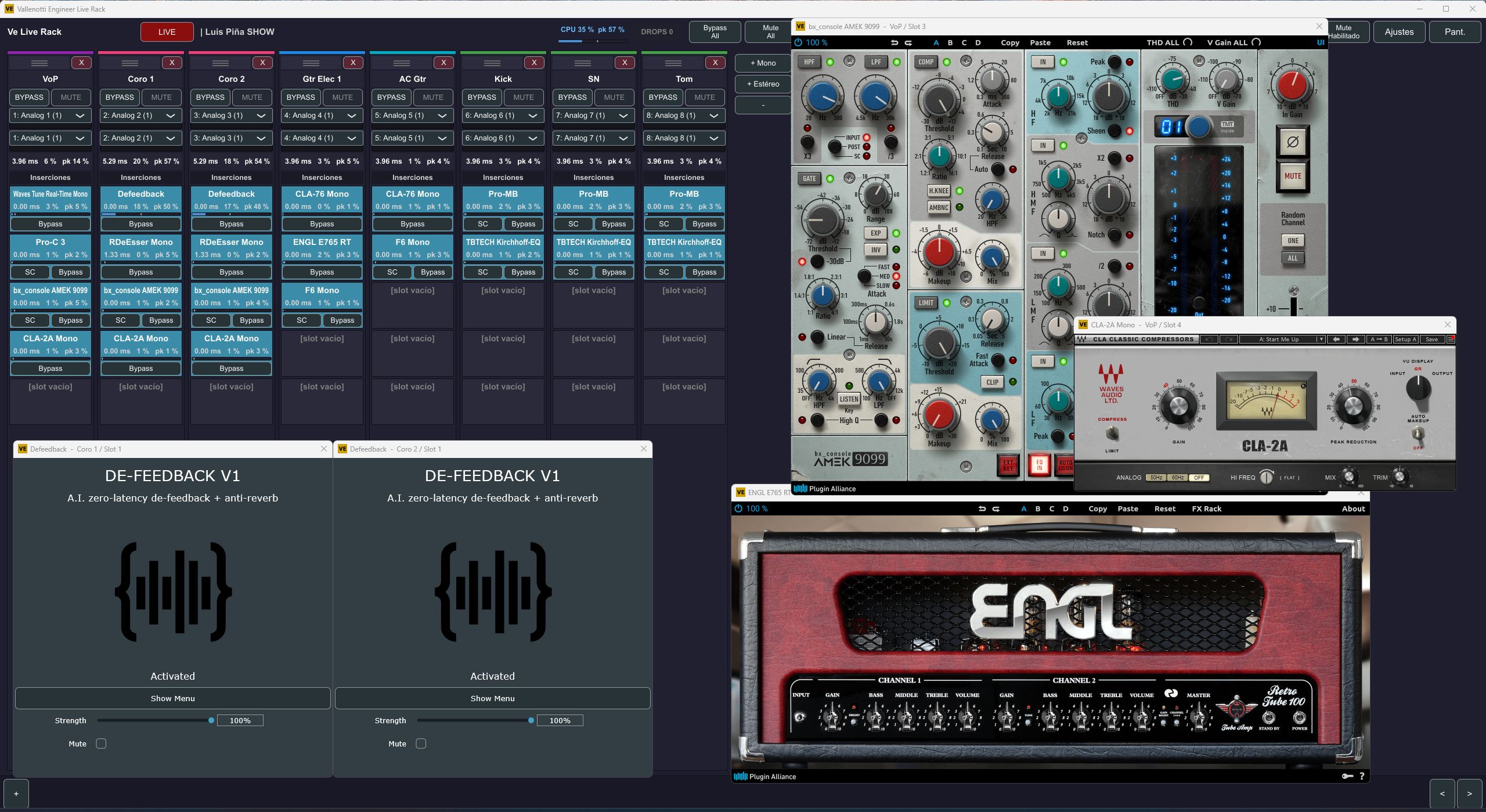Click CLA-2A redo arrow button

coord(1228,340)
